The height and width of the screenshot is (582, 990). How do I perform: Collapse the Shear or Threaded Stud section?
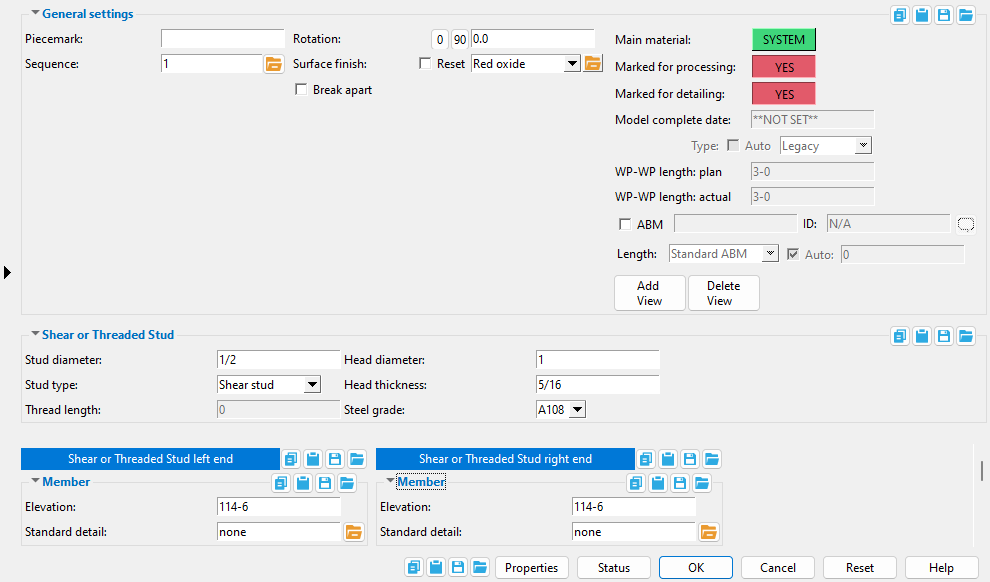click(x=35, y=334)
